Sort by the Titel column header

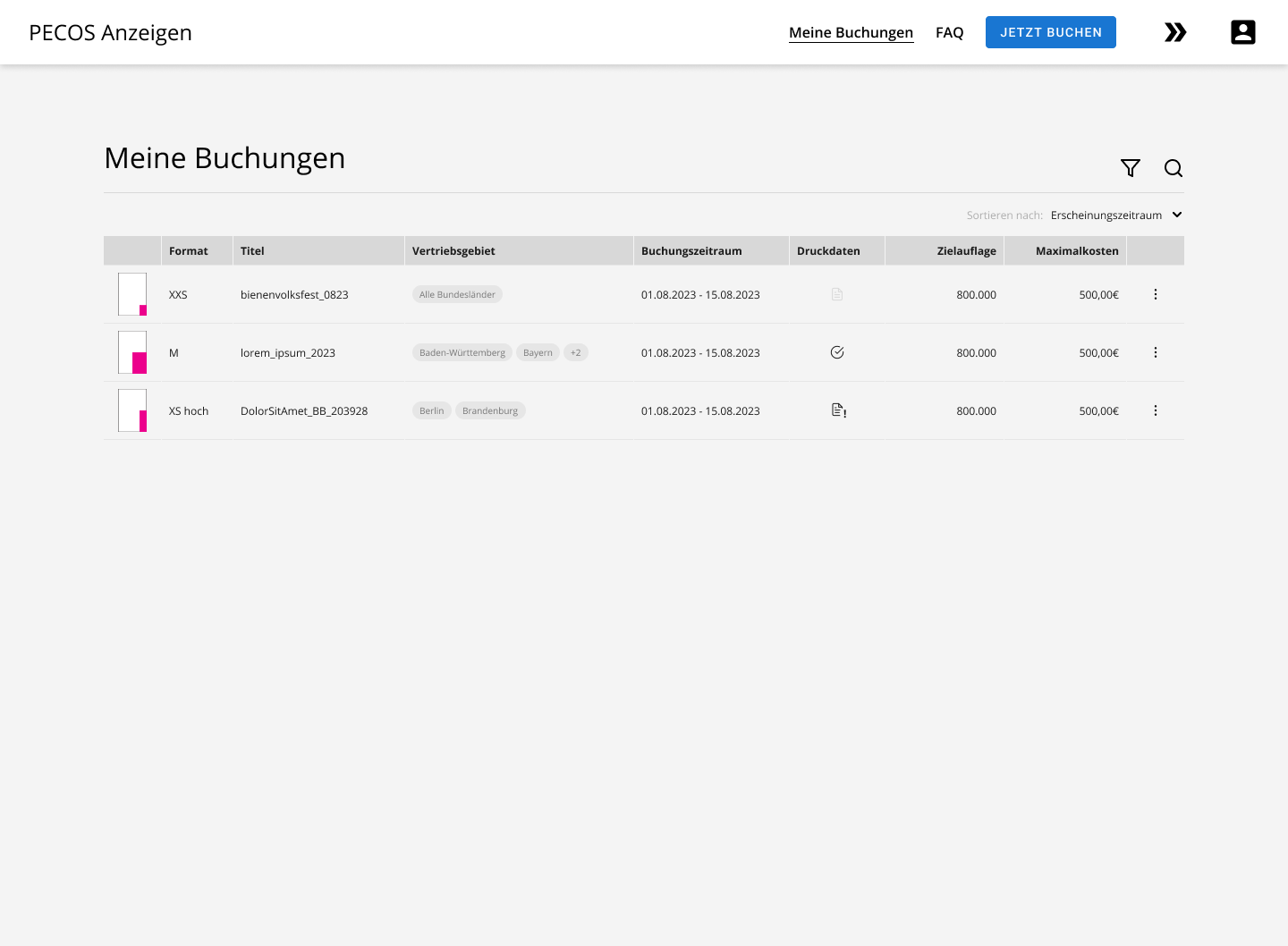(318, 251)
